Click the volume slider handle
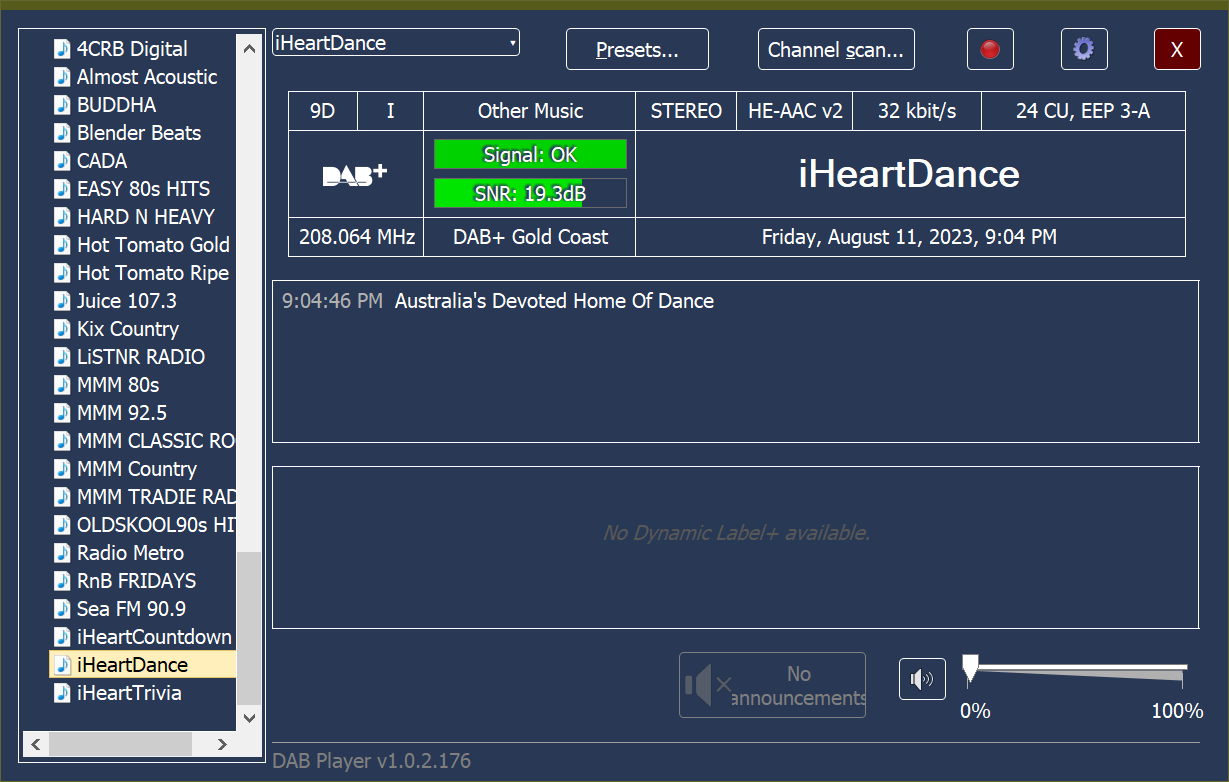This screenshot has width=1229, height=782. 970,669
